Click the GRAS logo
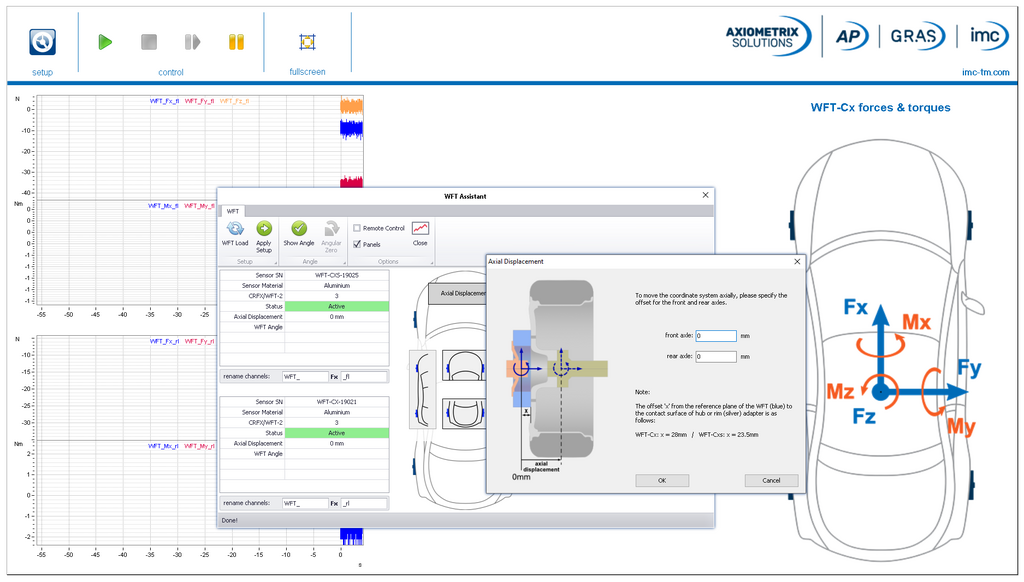1024x582 pixels. [918, 36]
